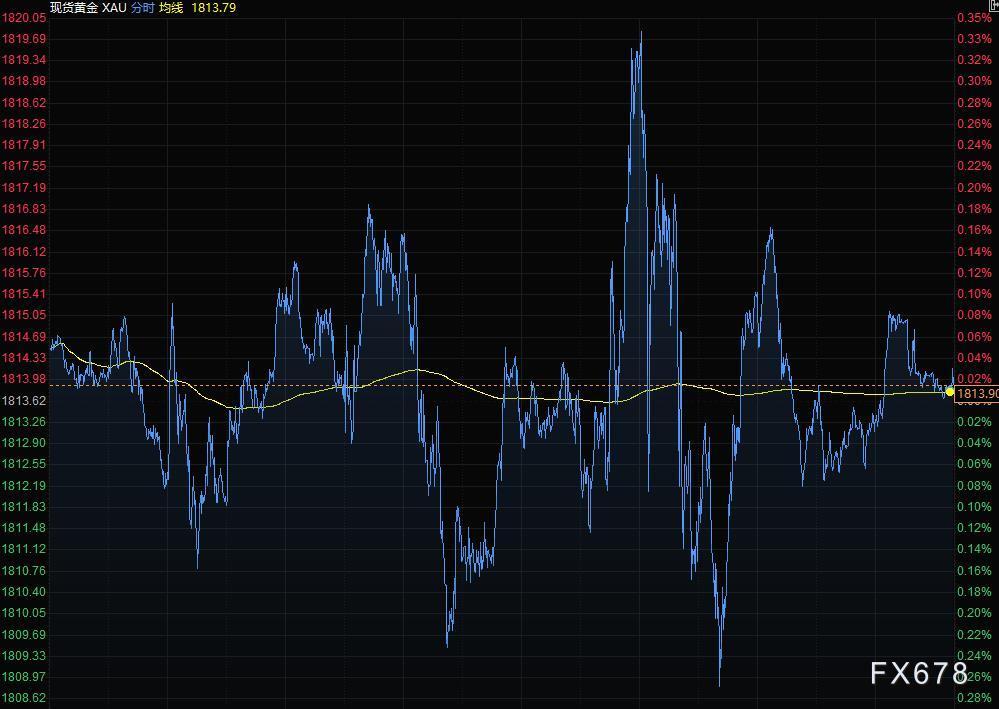Click the 0.35% percent axis label

975,18
